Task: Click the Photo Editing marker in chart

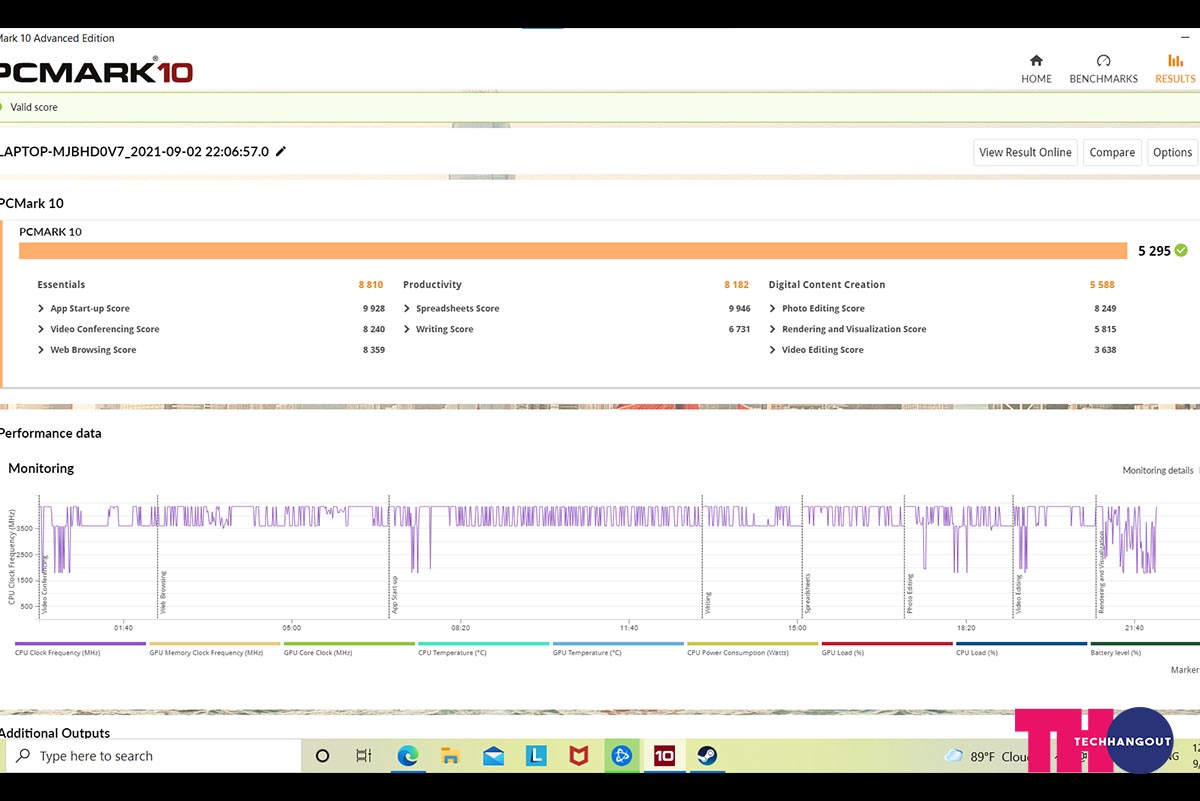Action: (x=910, y=594)
